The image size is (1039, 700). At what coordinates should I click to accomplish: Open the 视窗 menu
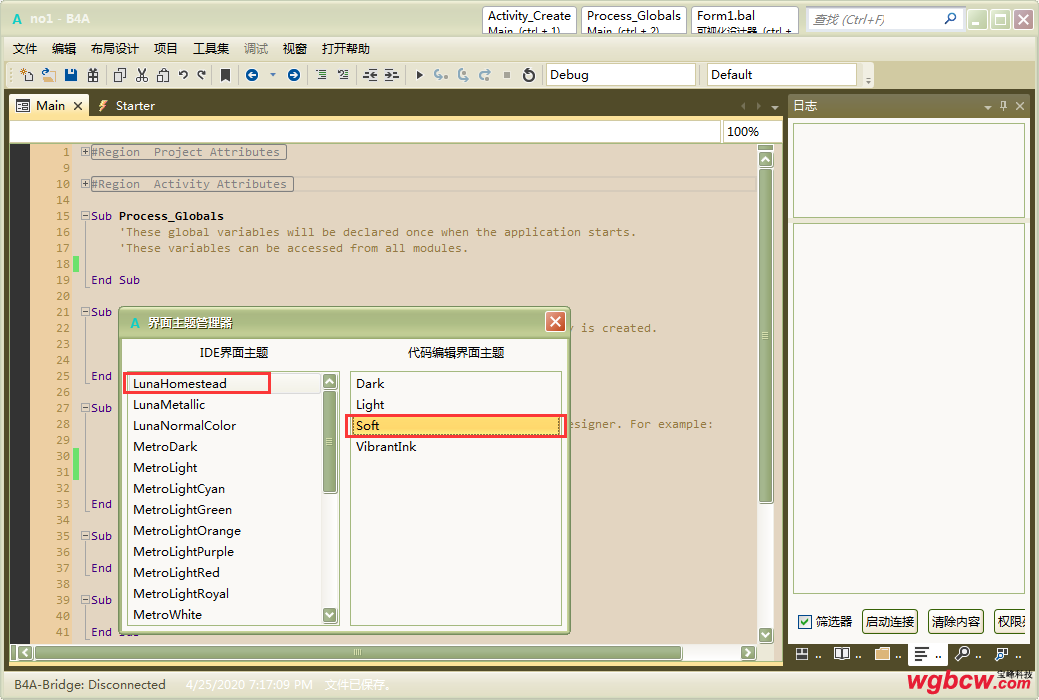[295, 48]
